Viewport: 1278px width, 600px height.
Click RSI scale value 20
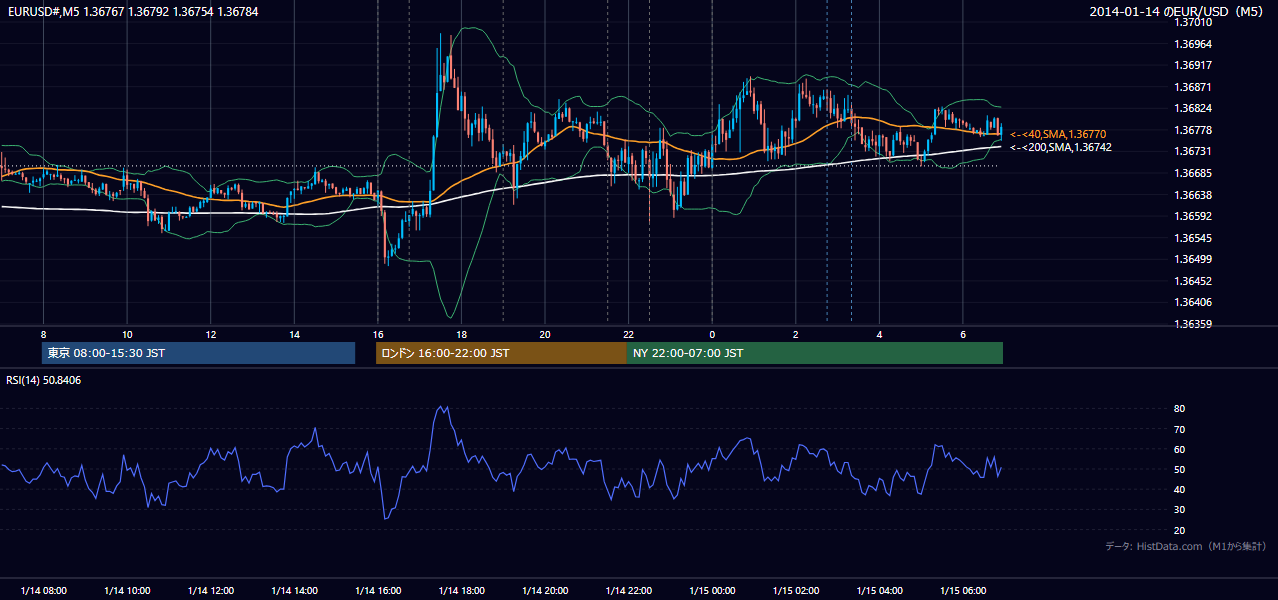click(x=1180, y=530)
